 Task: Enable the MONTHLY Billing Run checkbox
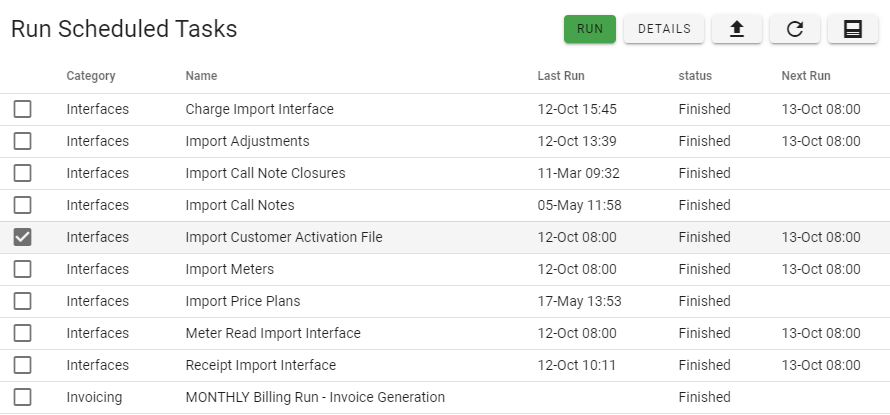tap(22, 397)
